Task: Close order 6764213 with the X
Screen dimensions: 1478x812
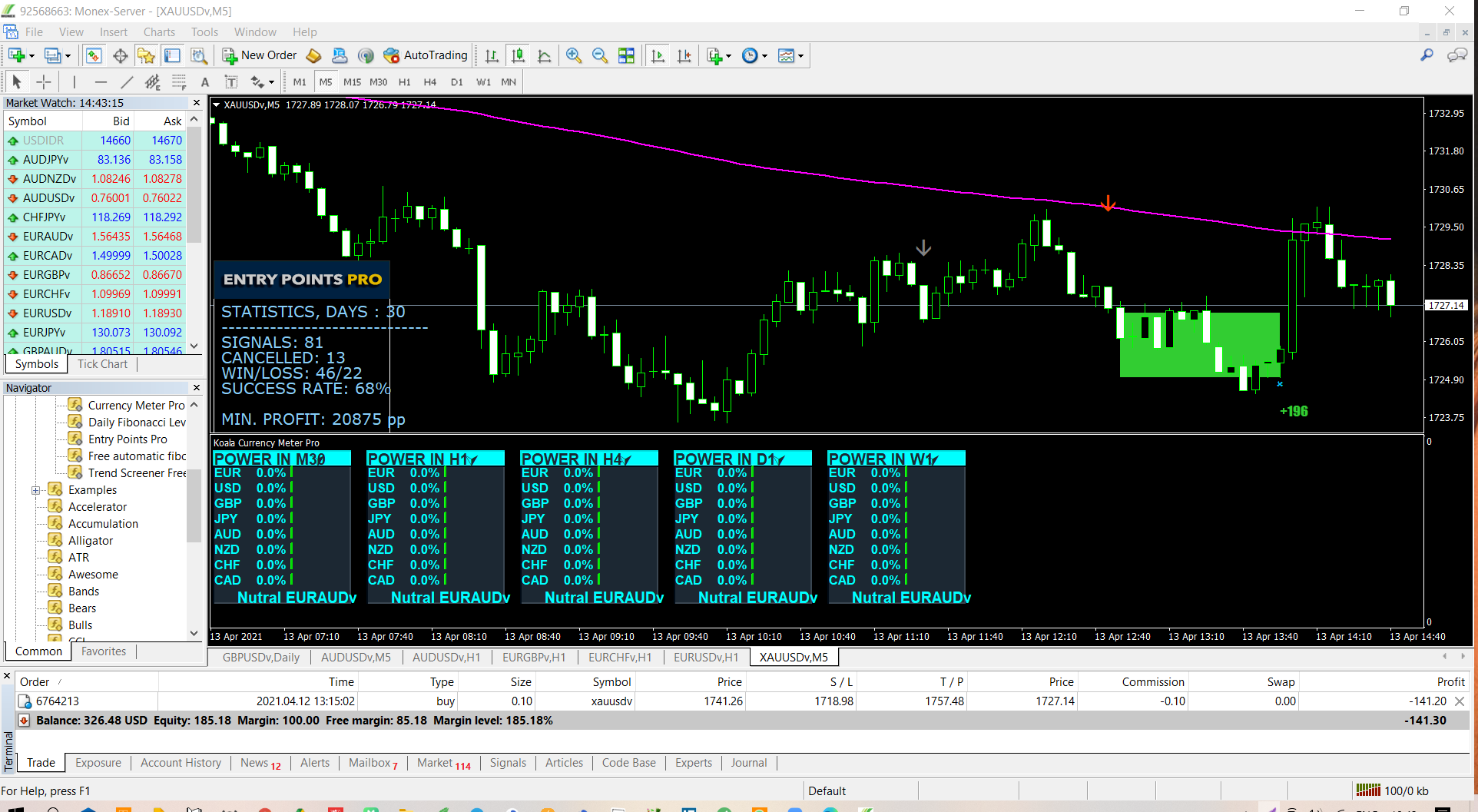Action: pyautogui.click(x=1460, y=701)
